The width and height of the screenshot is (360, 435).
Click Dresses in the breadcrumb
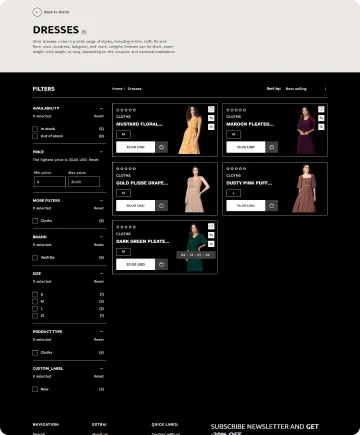point(134,89)
